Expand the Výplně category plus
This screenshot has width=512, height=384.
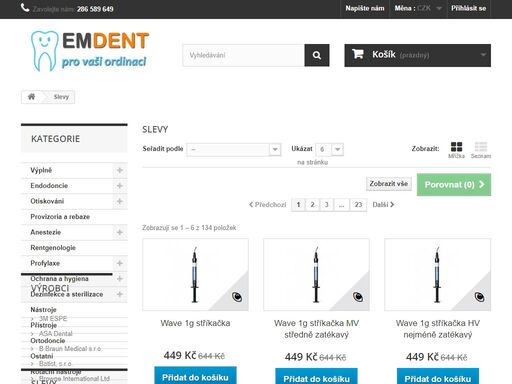point(120,170)
